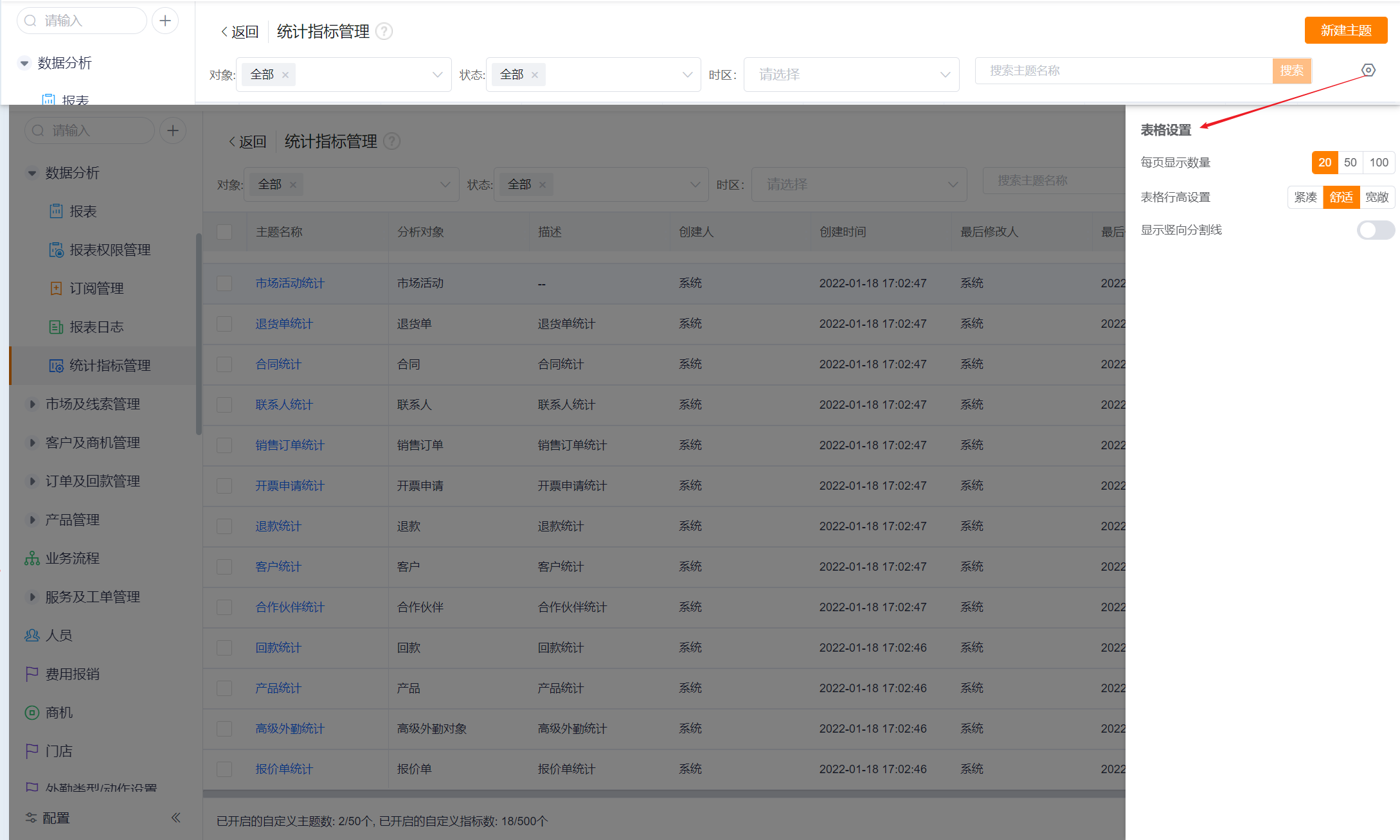The width and height of the screenshot is (1400, 840).
Task: Click the 合作伙伴 cell in 分析对象 column
Action: (x=420, y=607)
